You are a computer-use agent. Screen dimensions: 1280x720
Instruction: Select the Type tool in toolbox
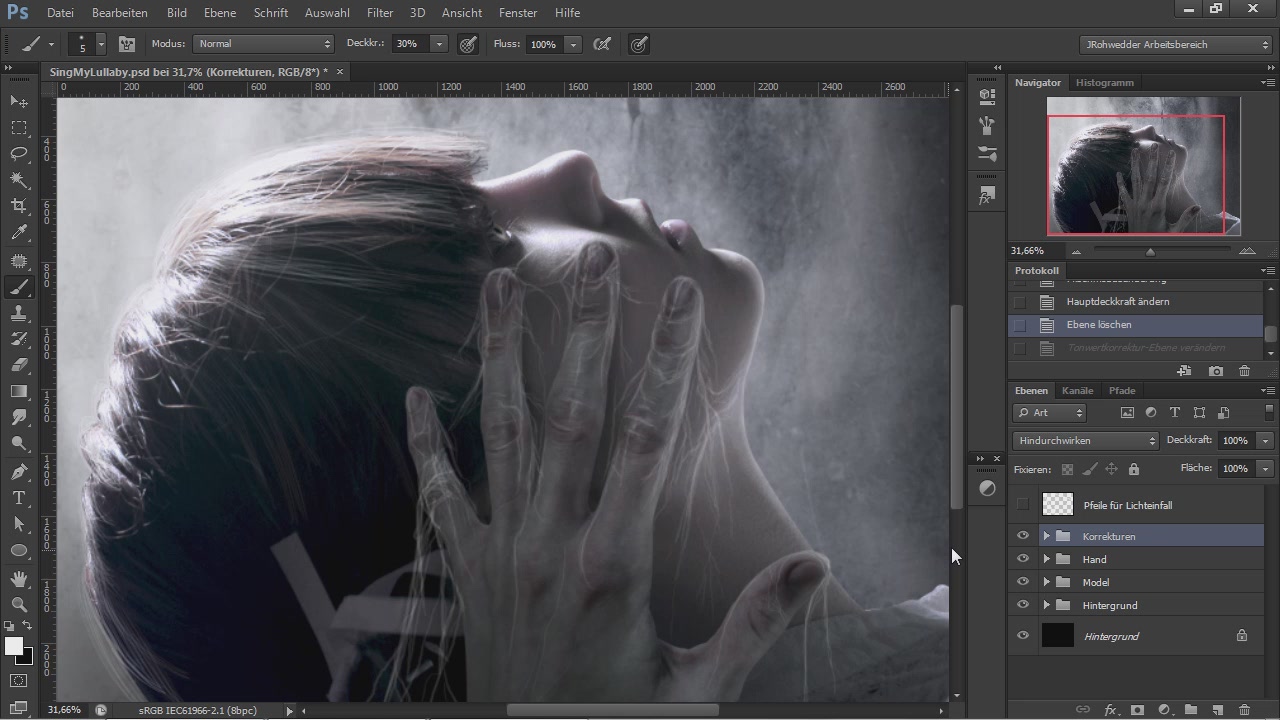[19, 497]
